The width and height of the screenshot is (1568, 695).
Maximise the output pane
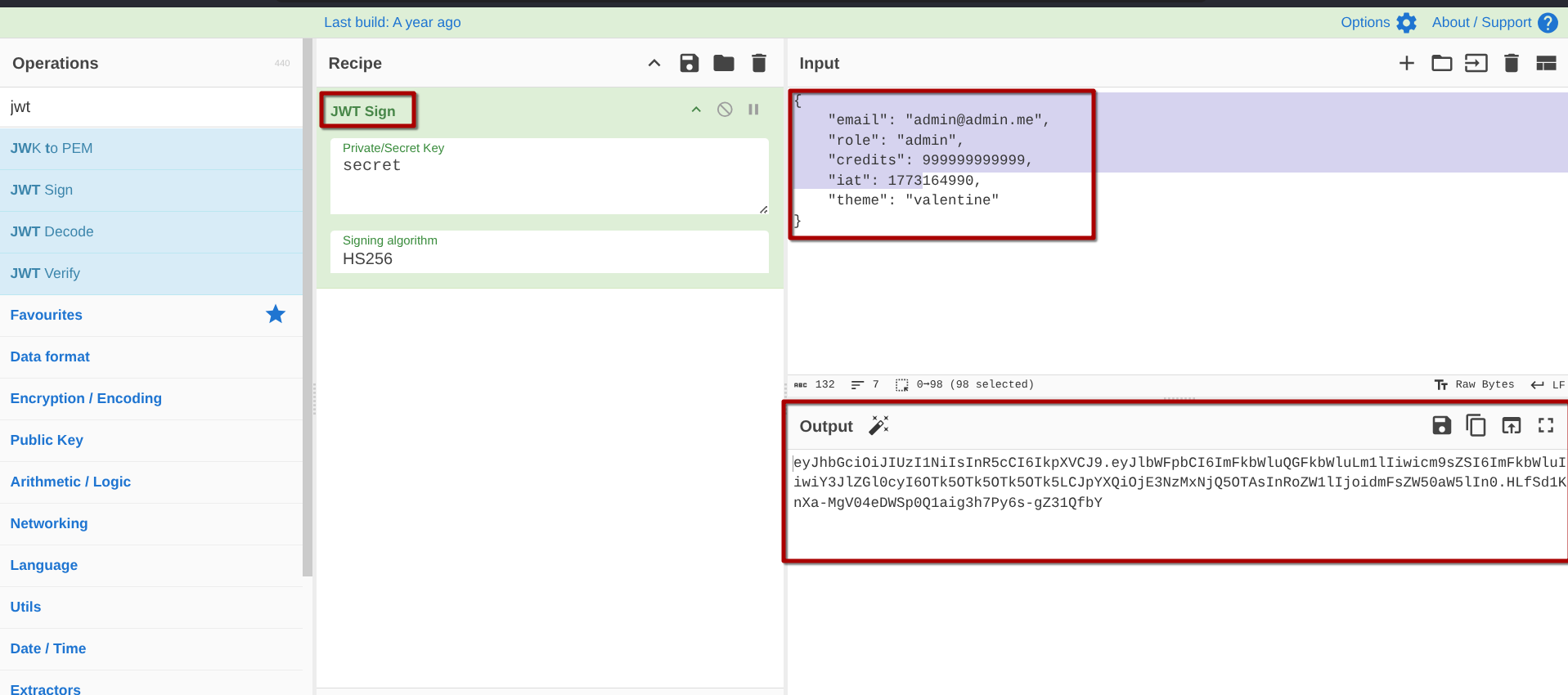point(1545,425)
